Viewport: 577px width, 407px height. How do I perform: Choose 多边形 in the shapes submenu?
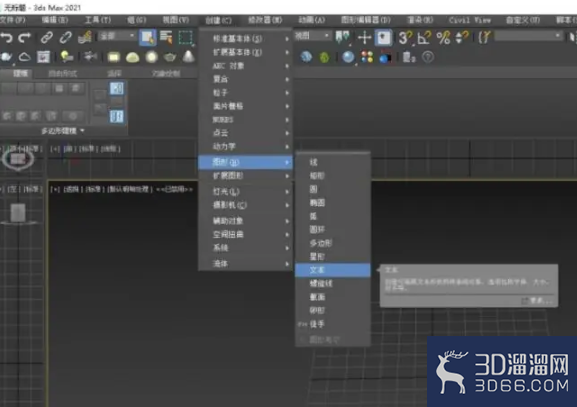click(x=332, y=243)
